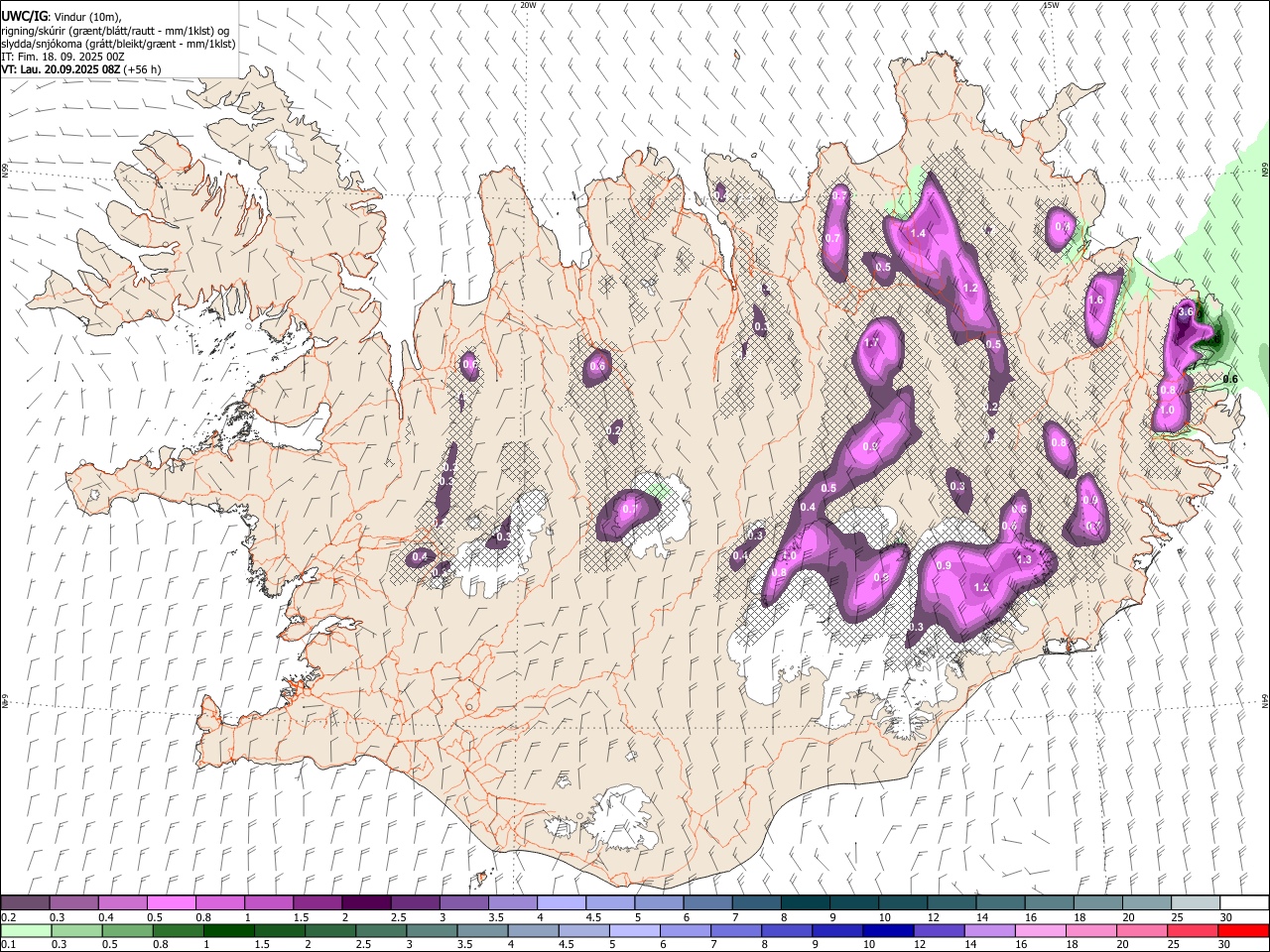Pick the light pink 16–18 swatch, lower legend

1039,931
